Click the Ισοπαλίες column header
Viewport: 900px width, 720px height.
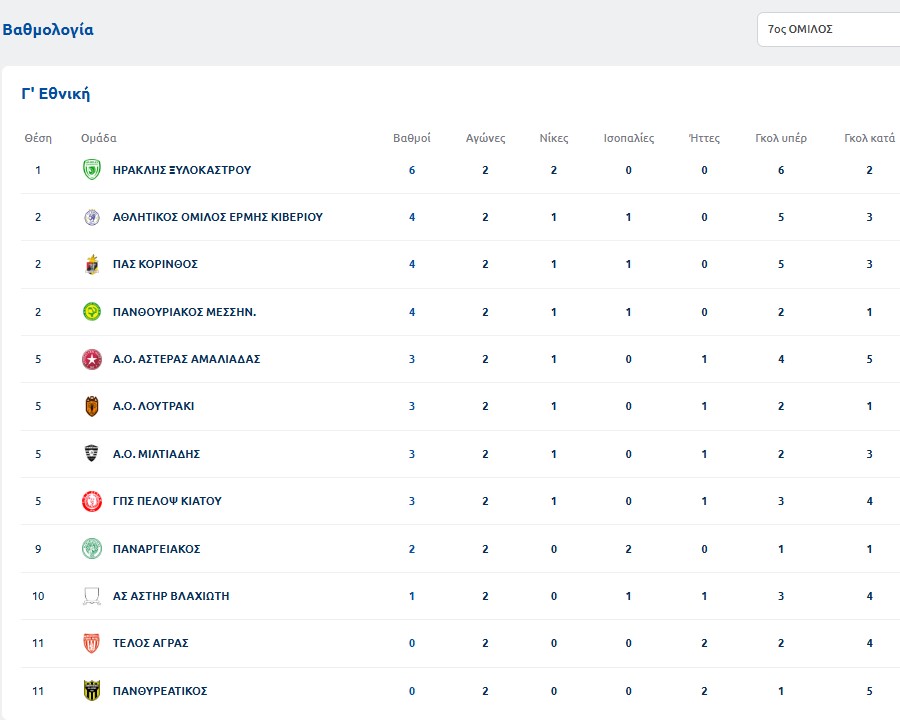pos(629,138)
